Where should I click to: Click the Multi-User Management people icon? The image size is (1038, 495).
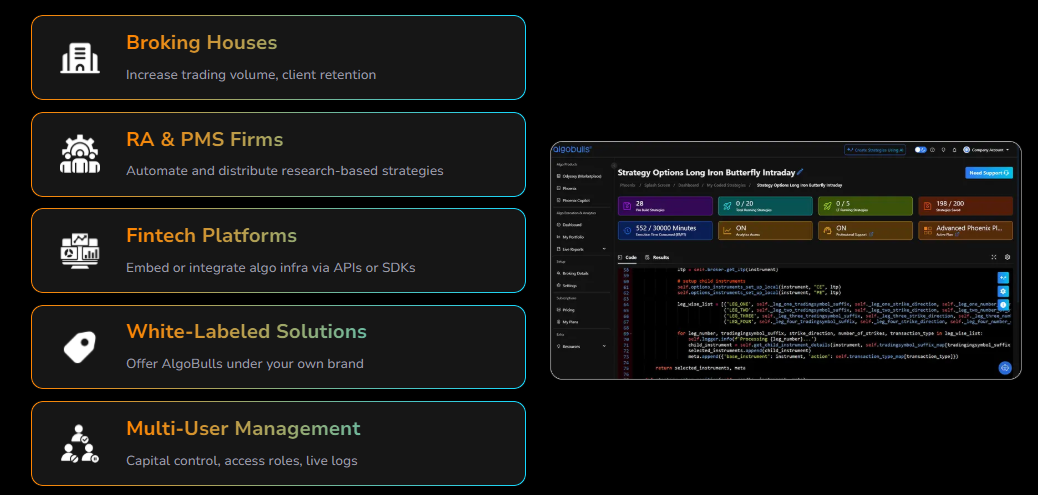point(79,443)
